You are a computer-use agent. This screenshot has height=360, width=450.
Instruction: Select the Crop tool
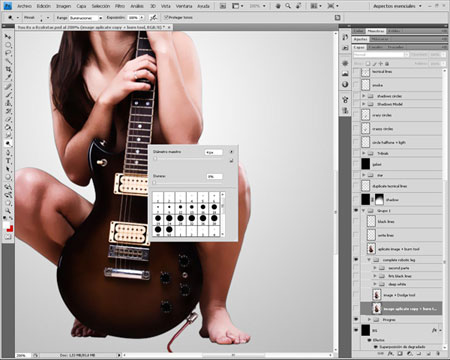click(8, 69)
